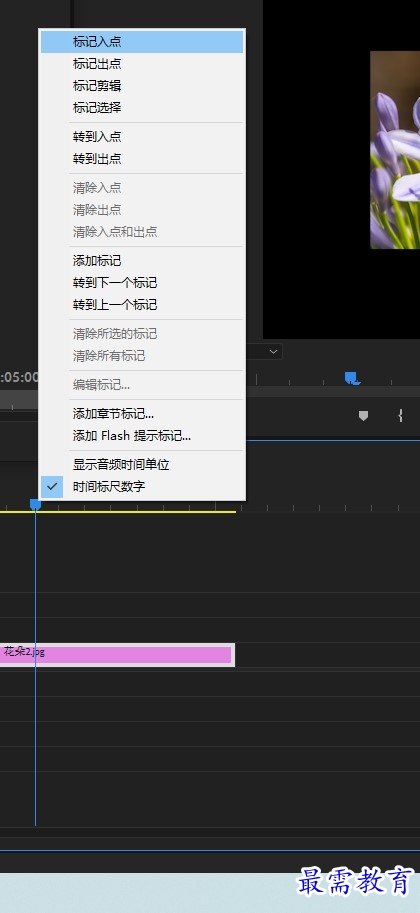Select the 花朵2.jpg clip in the timeline
This screenshot has width=420, height=913.
(x=117, y=655)
